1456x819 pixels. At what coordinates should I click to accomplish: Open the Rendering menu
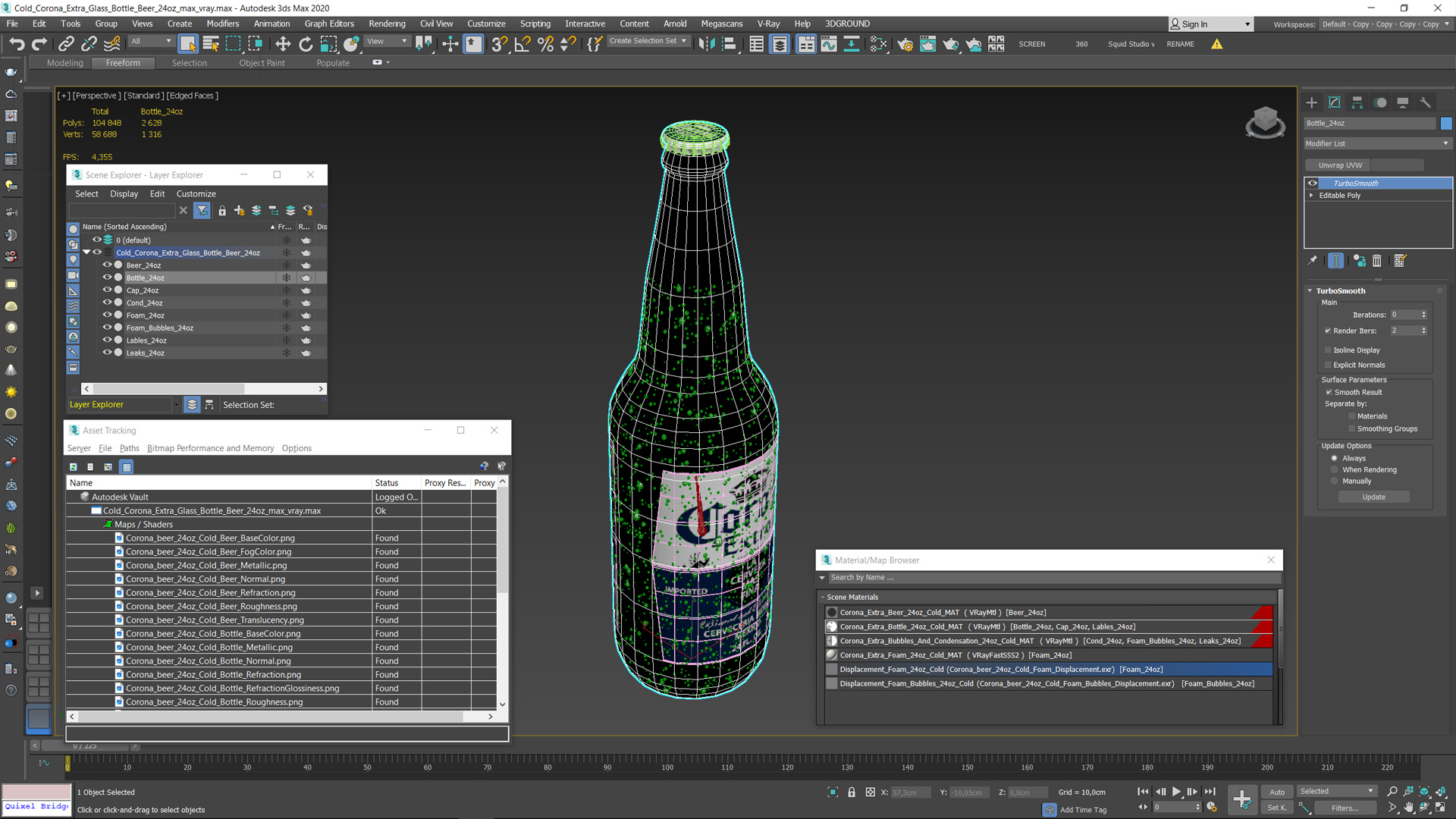387,24
